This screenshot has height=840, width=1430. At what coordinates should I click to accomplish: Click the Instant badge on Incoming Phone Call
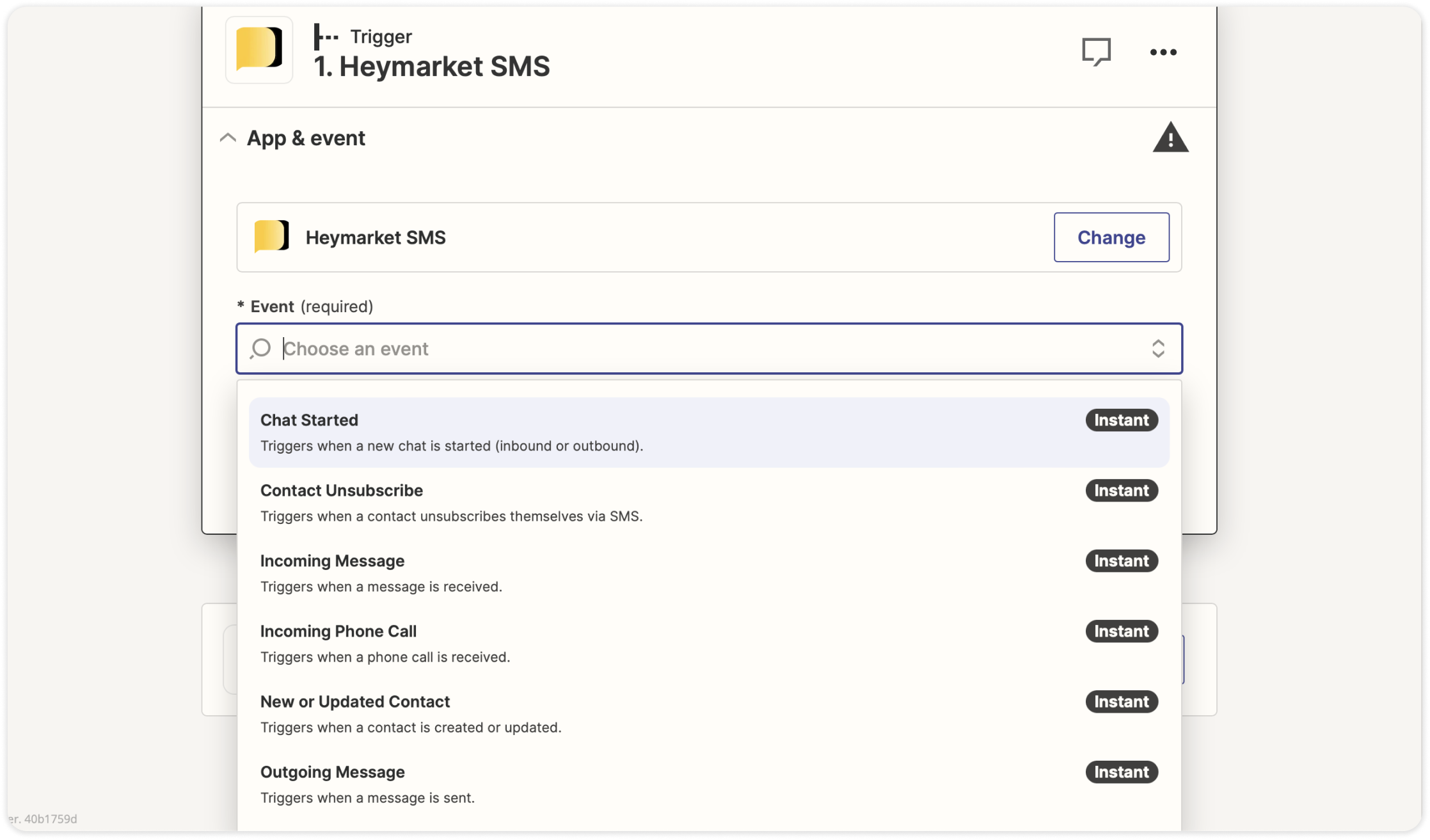pos(1121,631)
